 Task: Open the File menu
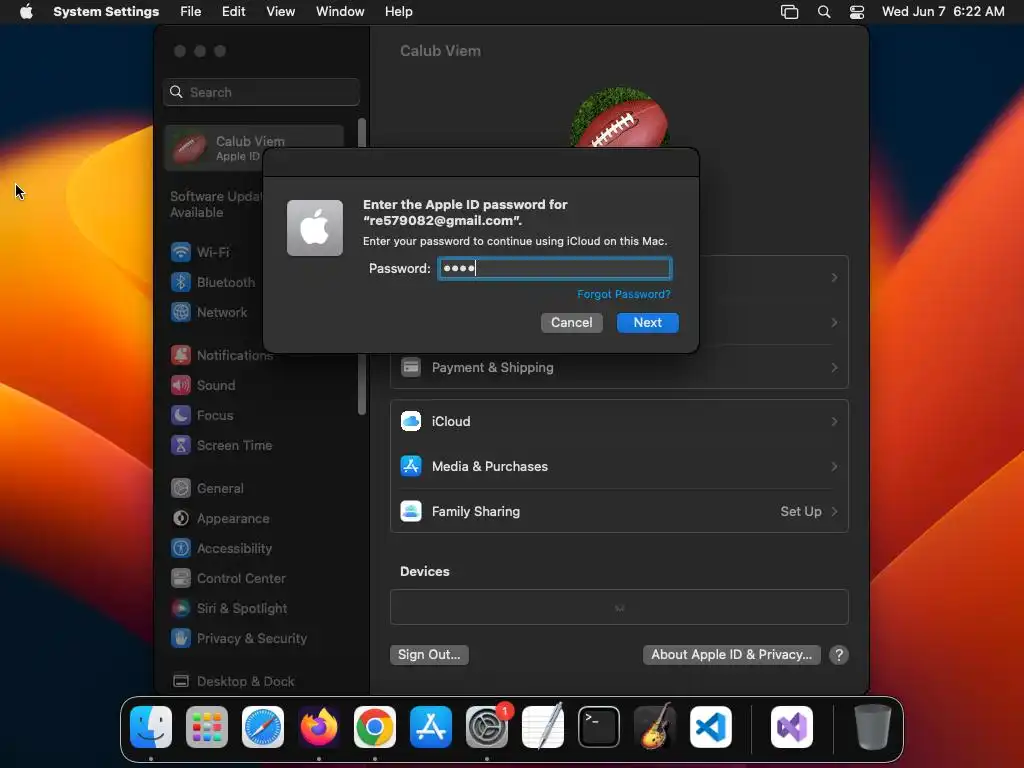191,12
